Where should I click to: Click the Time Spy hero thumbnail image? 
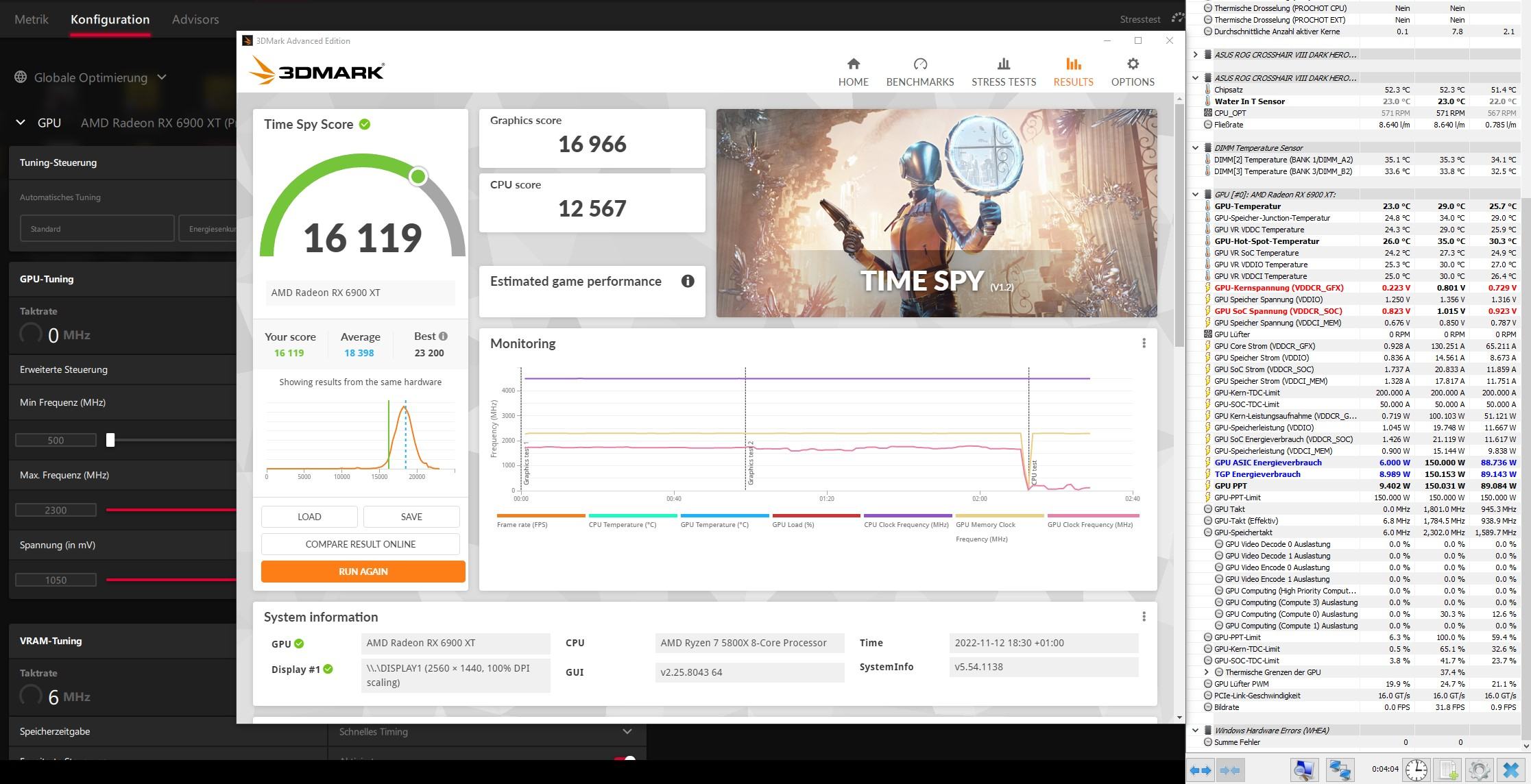point(937,213)
